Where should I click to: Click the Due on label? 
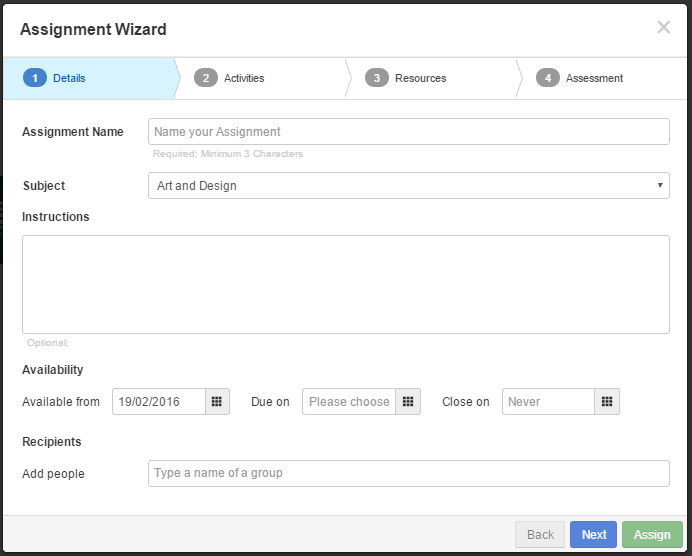[x=270, y=402]
